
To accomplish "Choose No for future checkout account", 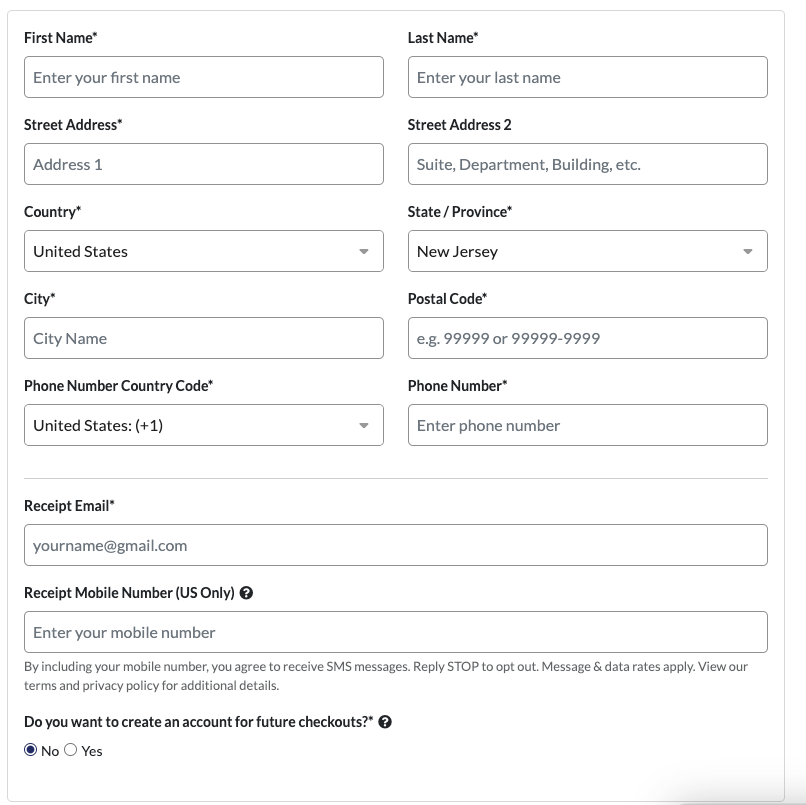I will pyautogui.click(x=30, y=749).
